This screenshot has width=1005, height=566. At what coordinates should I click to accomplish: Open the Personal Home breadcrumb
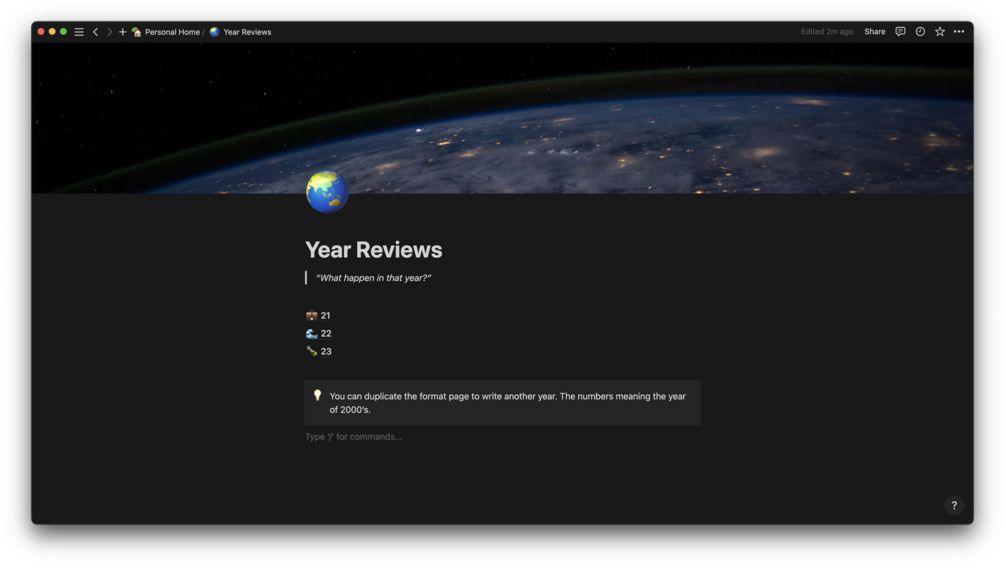click(x=166, y=32)
